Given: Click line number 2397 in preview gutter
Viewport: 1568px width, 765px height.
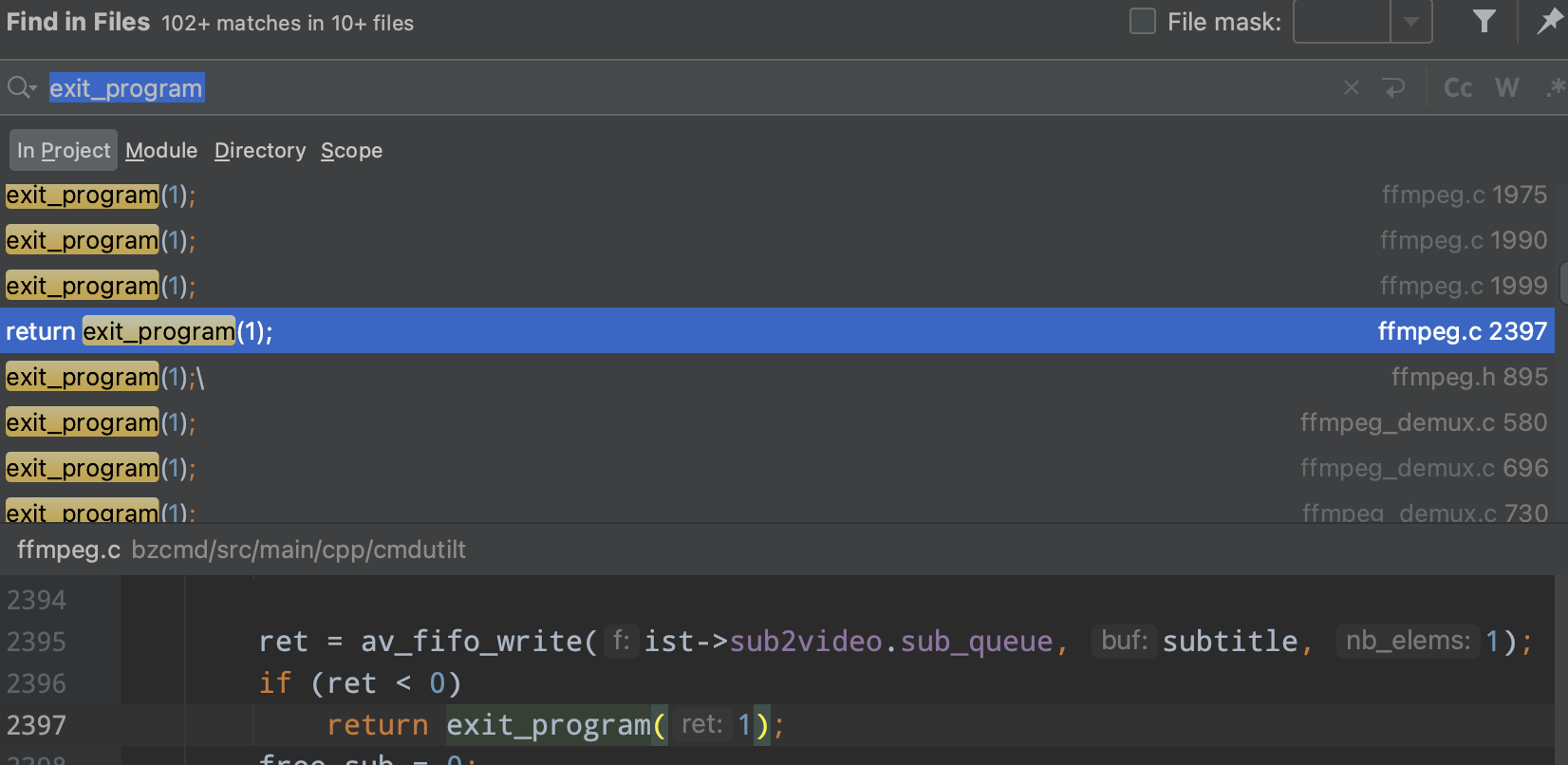Looking at the screenshot, I should [36, 725].
